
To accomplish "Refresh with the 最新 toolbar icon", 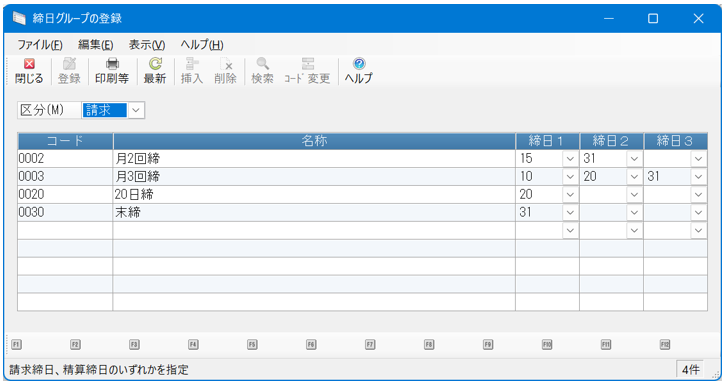I will pyautogui.click(x=155, y=71).
